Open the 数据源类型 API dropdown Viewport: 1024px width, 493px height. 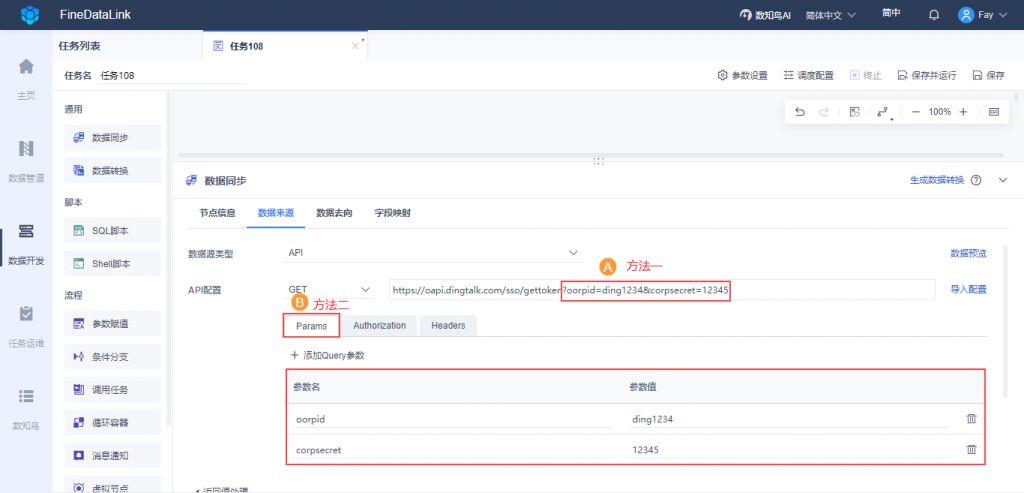(432, 253)
